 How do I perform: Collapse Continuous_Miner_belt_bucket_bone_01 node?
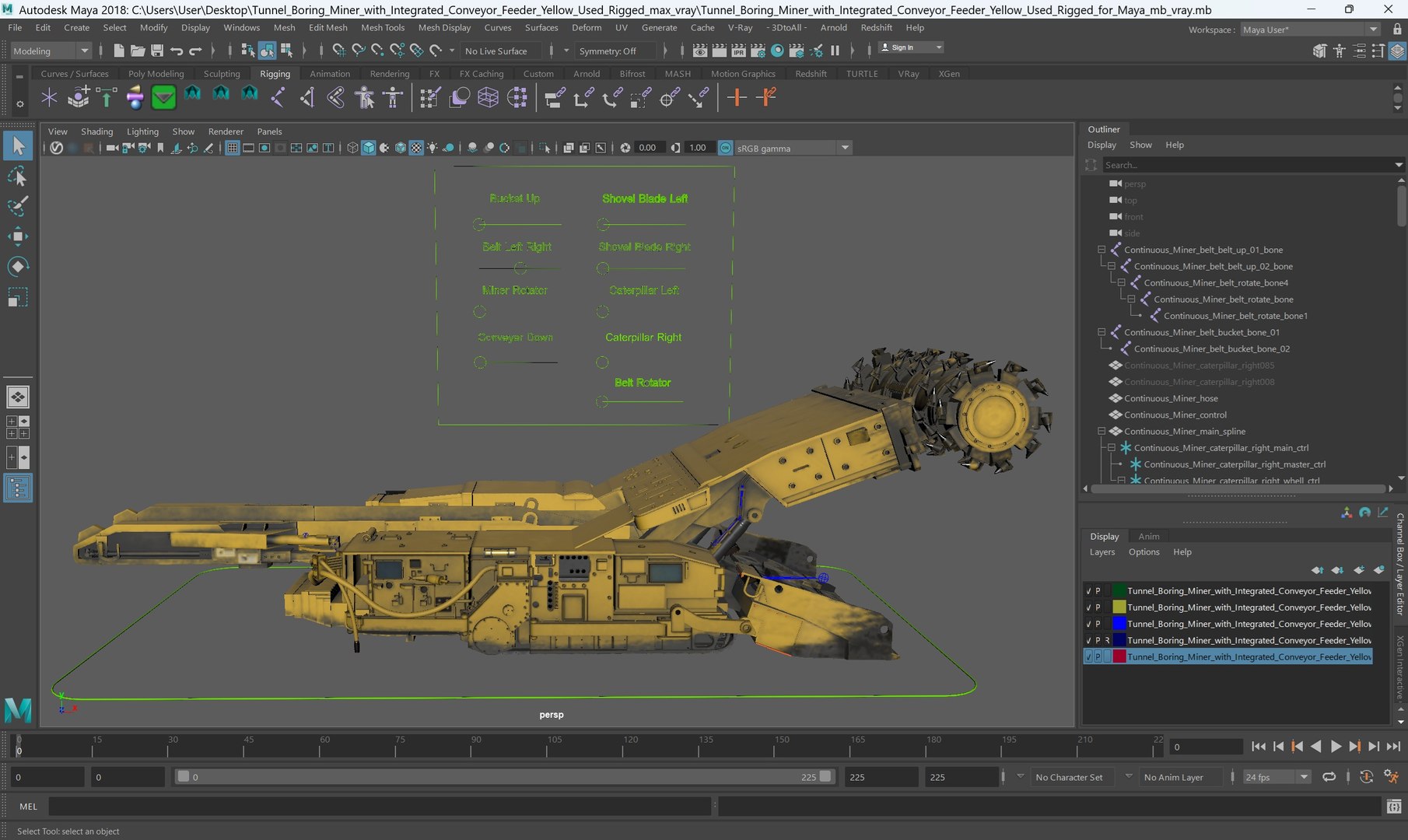[x=1102, y=332]
